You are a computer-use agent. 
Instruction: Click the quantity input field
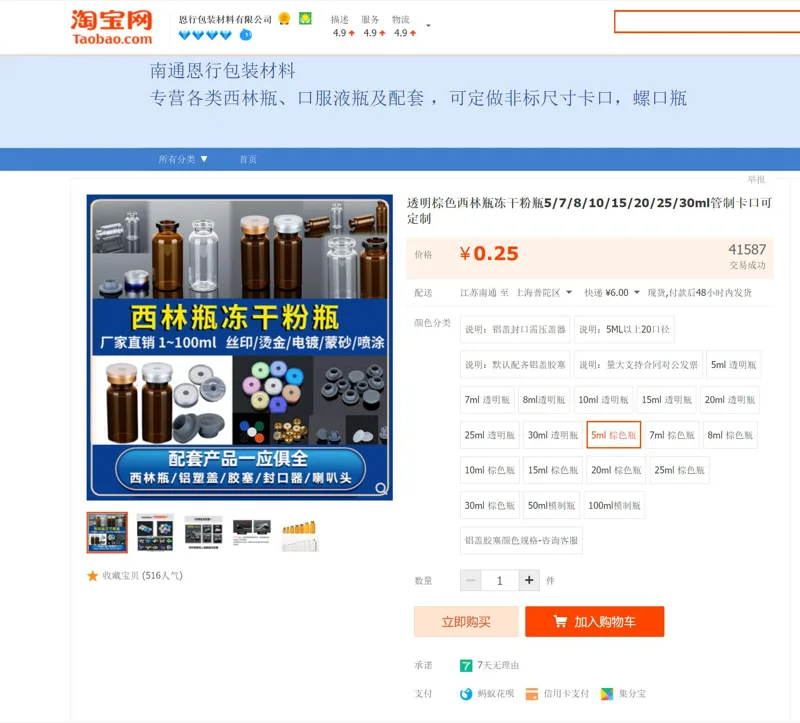pyautogui.click(x=499, y=581)
